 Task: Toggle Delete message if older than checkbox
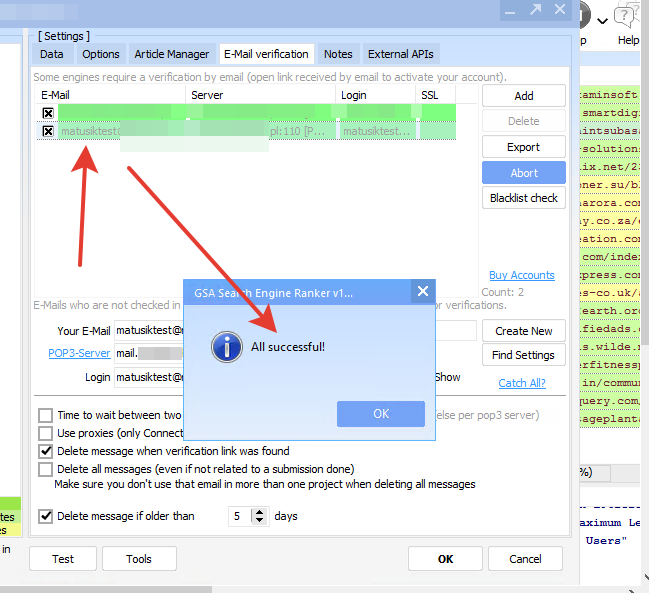click(x=46, y=516)
